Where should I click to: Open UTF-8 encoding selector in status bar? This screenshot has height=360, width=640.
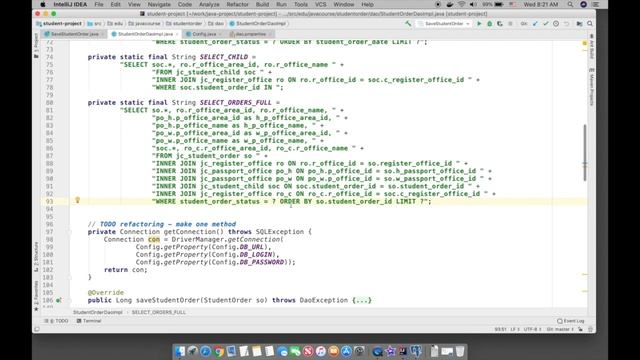(x=532, y=329)
